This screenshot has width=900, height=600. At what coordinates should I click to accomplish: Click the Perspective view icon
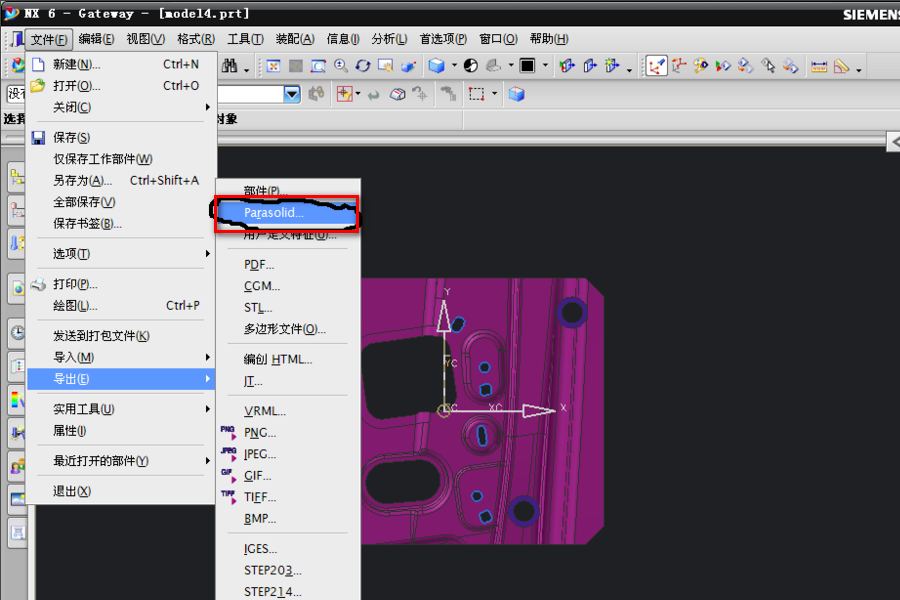[408, 66]
